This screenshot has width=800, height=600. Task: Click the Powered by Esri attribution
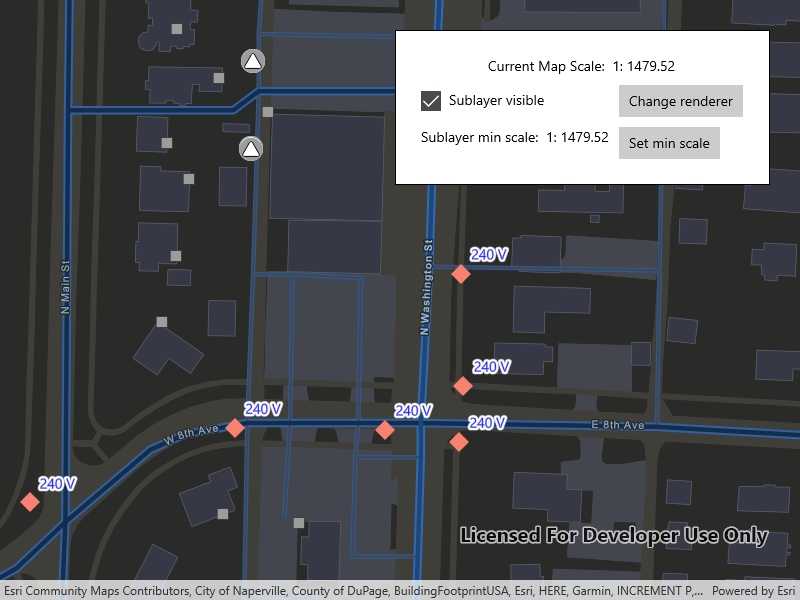tap(753, 591)
